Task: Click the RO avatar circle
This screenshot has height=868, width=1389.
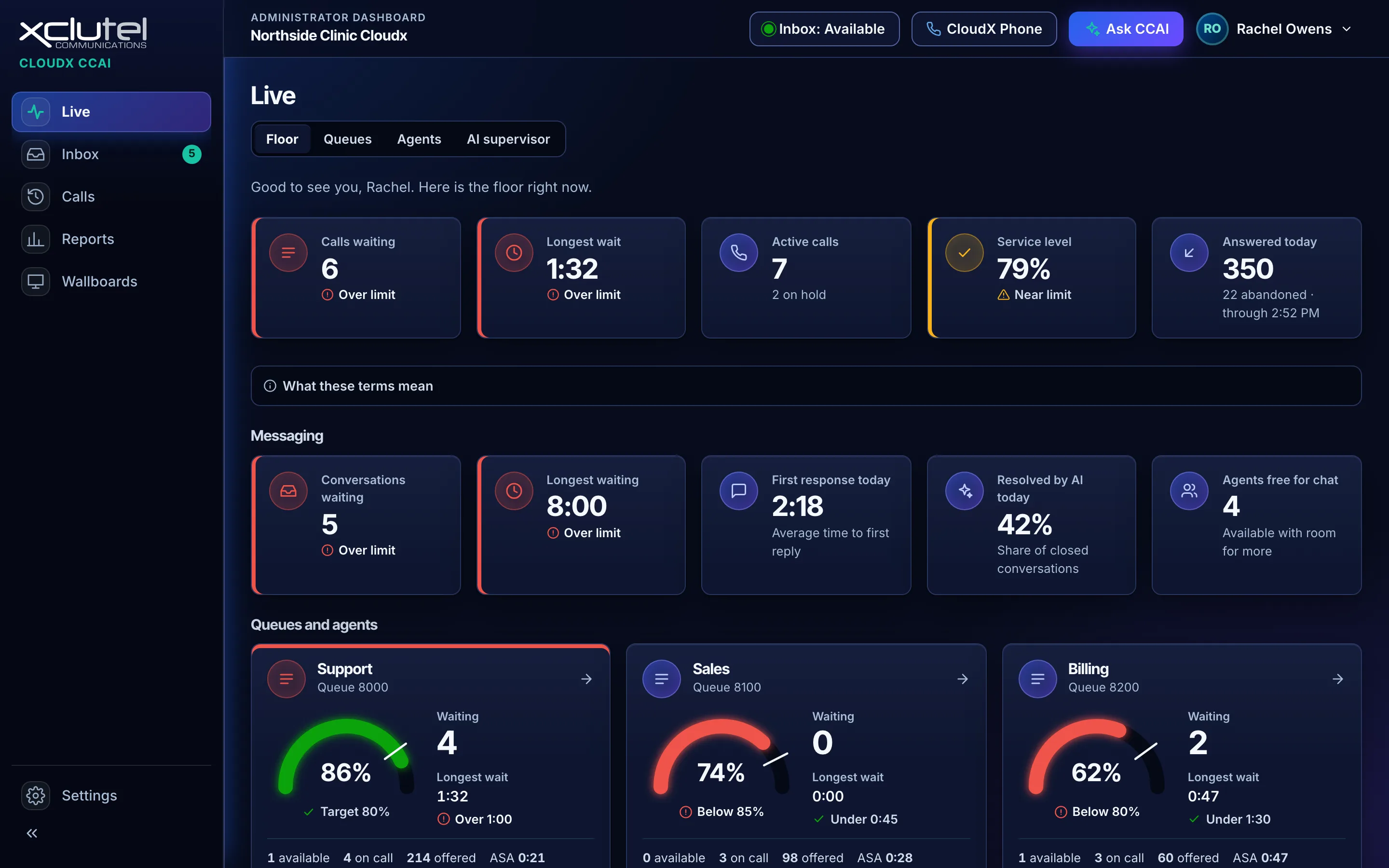Action: click(1212, 29)
